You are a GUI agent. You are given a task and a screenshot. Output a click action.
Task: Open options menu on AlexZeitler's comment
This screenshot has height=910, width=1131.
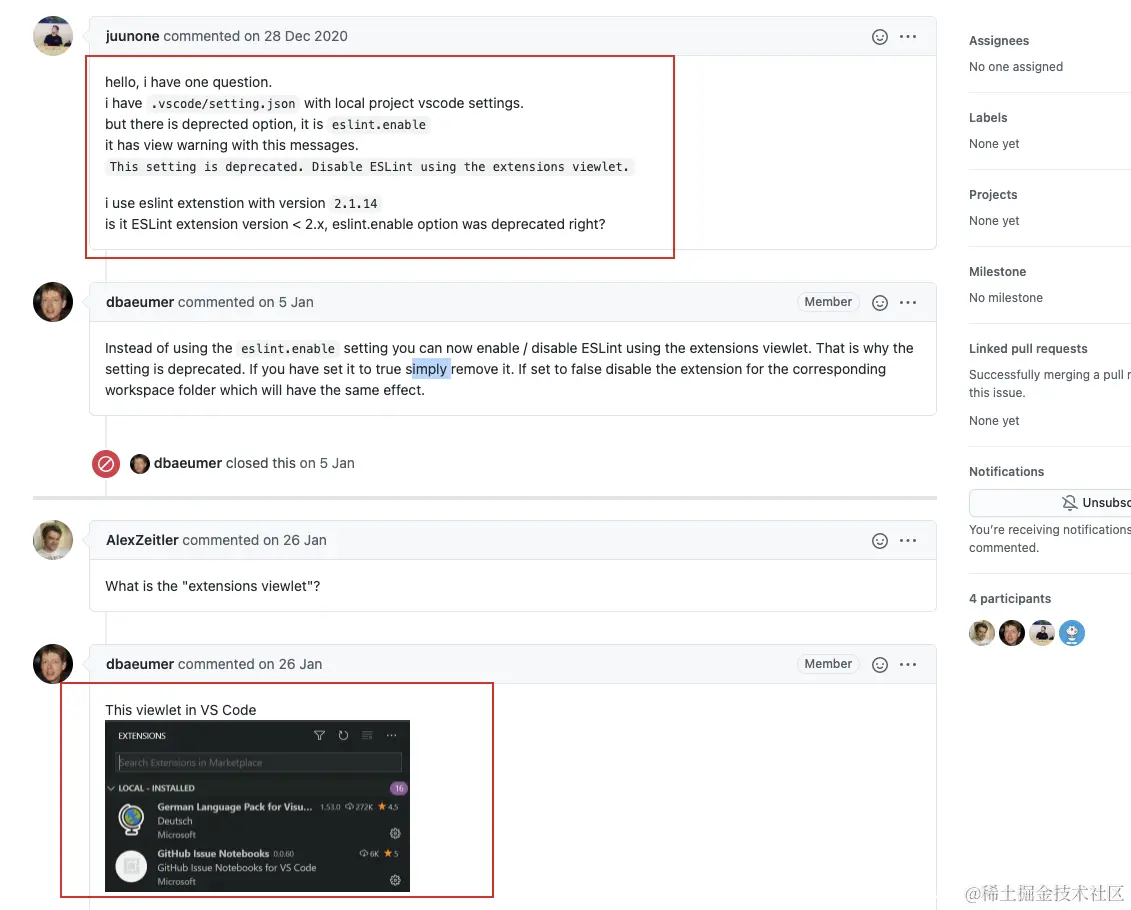tap(907, 541)
